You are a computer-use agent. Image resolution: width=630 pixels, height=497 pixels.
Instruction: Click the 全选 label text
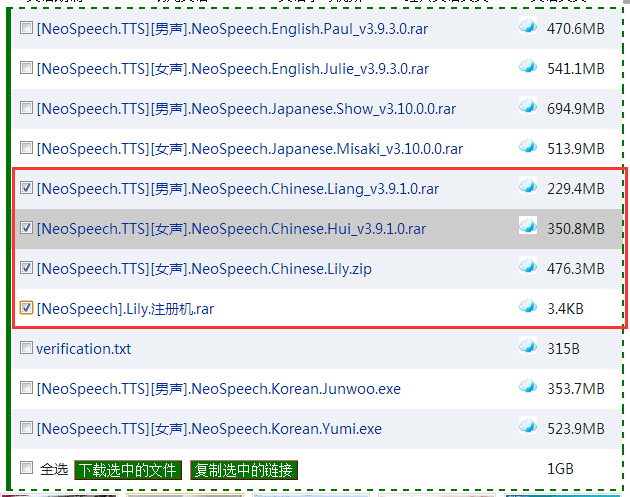tap(54, 469)
